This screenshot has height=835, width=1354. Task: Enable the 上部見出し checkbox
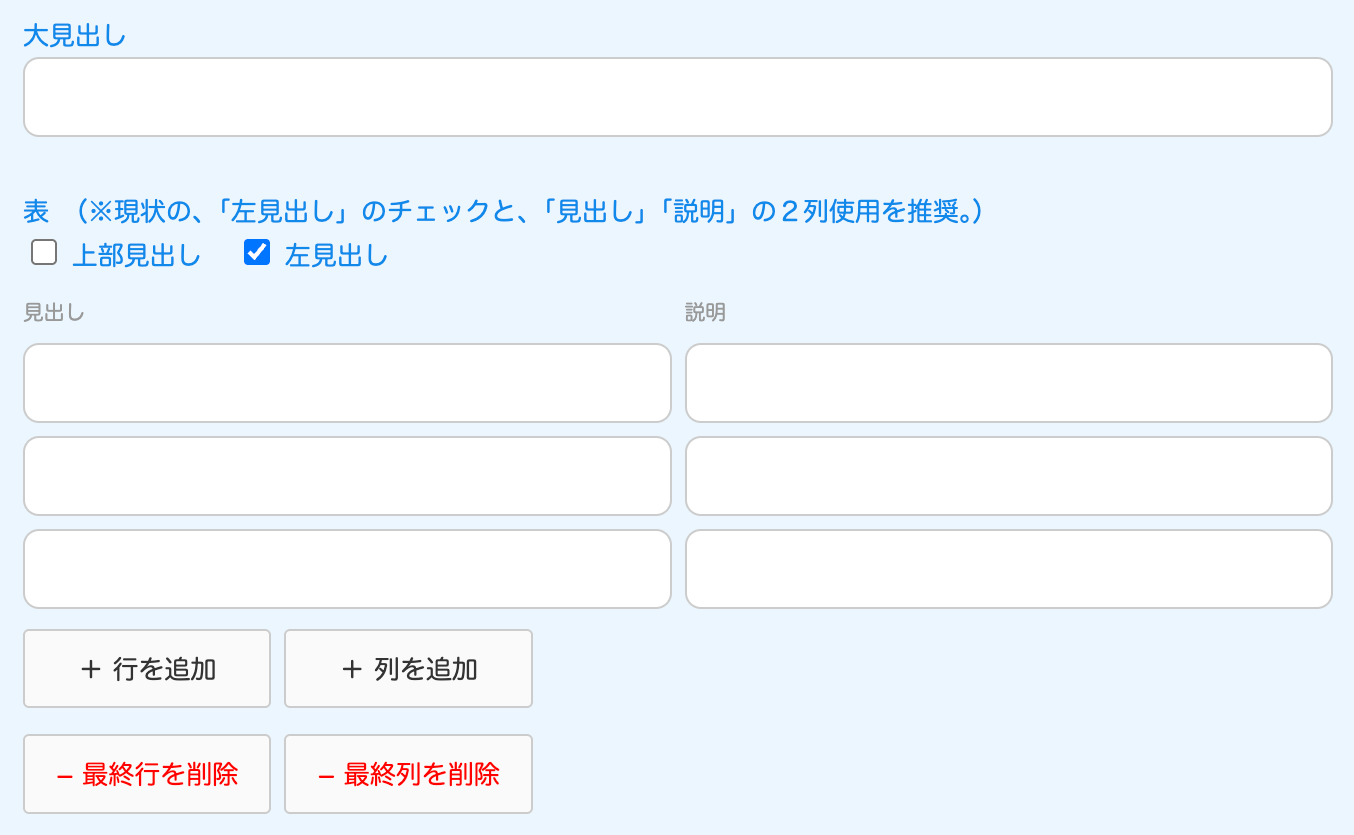[x=44, y=253]
